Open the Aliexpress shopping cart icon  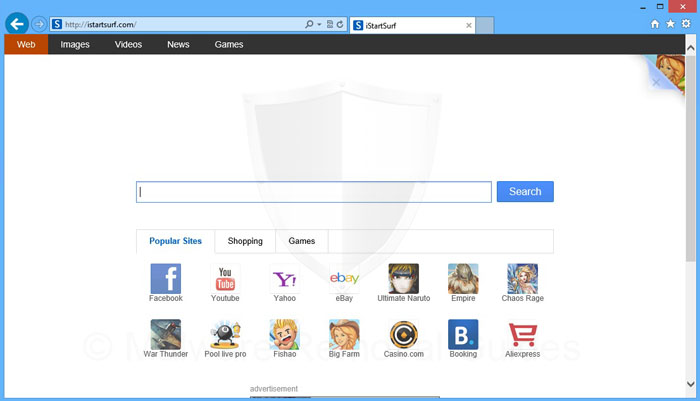522,334
